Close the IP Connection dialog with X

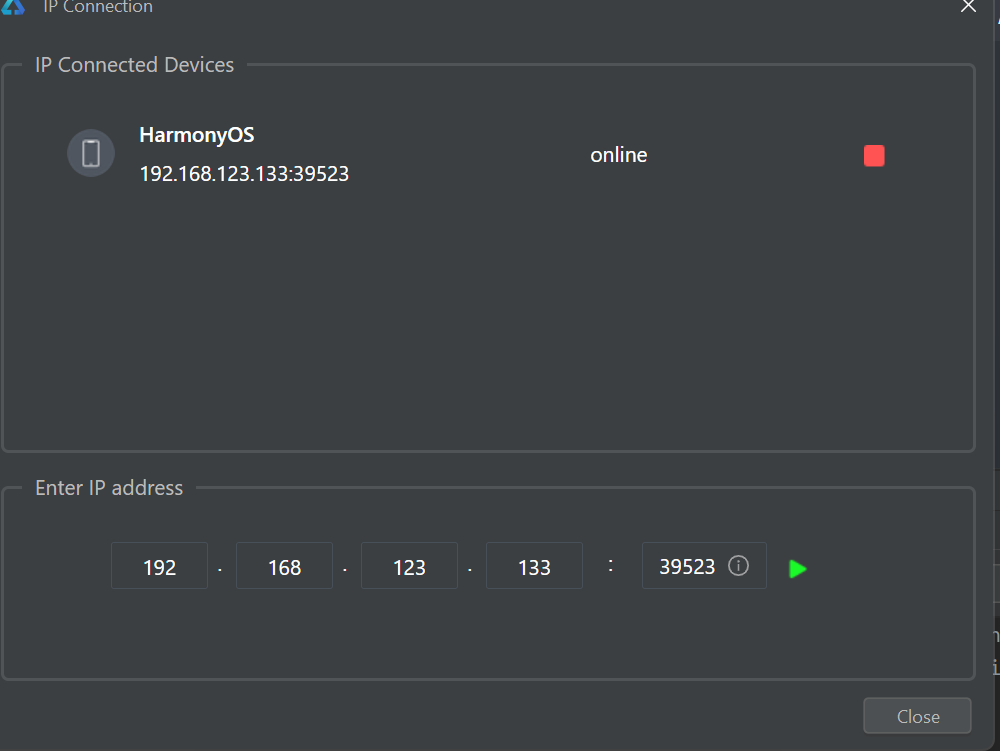pos(968,6)
